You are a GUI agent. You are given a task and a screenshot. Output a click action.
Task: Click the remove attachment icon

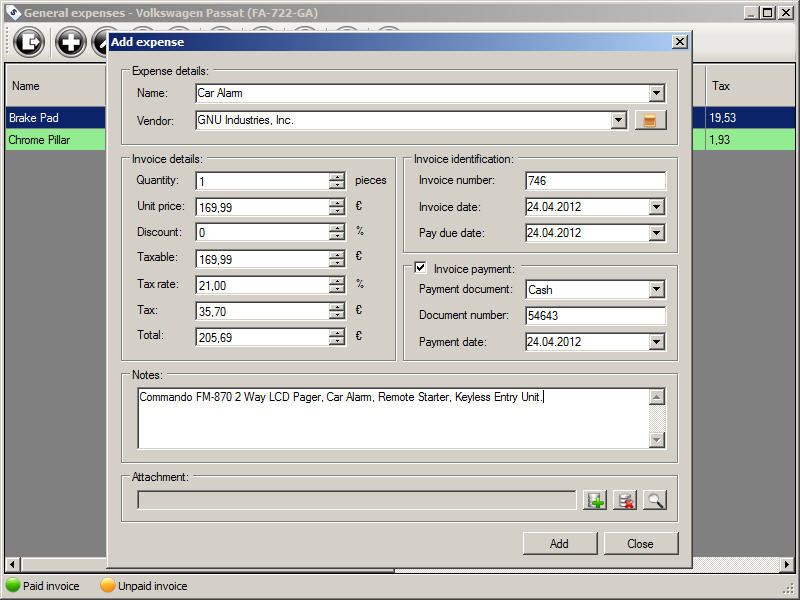click(625, 500)
